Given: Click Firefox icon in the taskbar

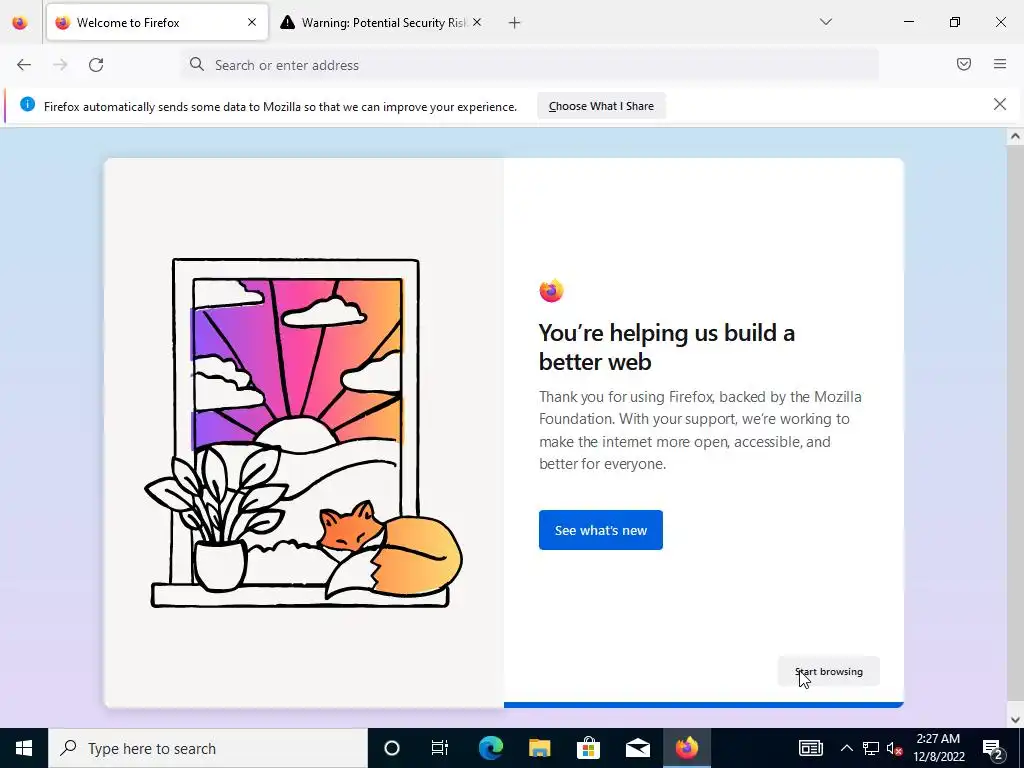Looking at the screenshot, I should point(686,748).
